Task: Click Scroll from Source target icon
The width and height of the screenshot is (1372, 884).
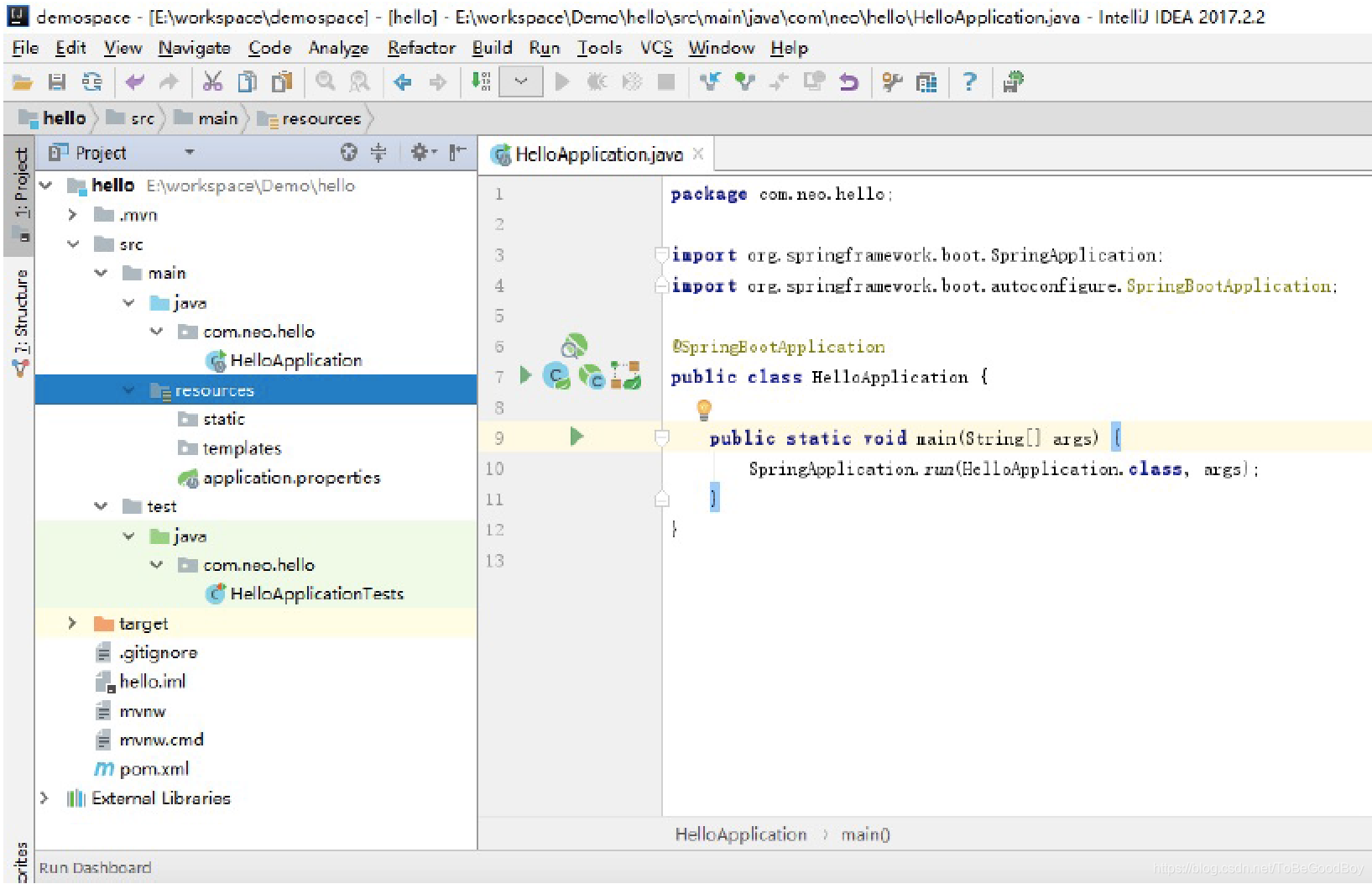Action: [x=349, y=153]
